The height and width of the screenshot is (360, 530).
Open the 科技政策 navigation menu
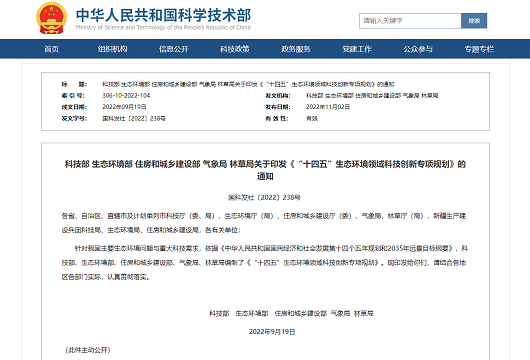coord(235,49)
